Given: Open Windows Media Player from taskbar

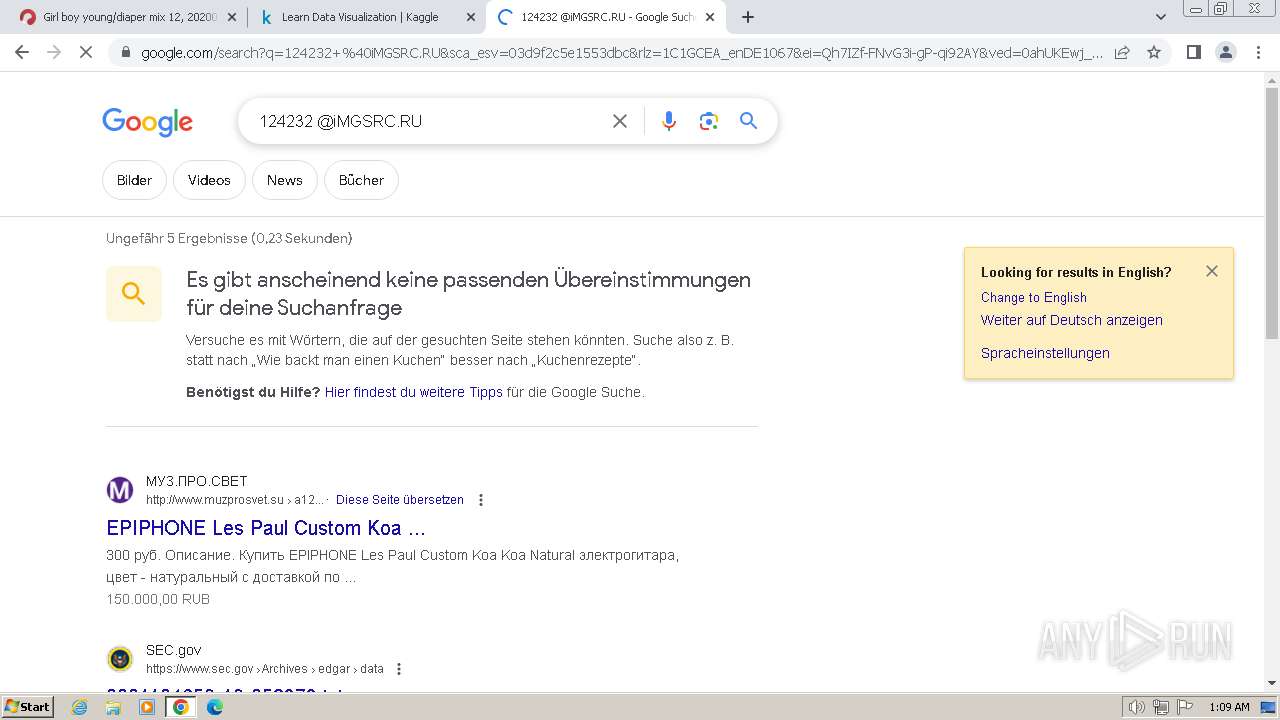Looking at the screenshot, I should coord(147,707).
